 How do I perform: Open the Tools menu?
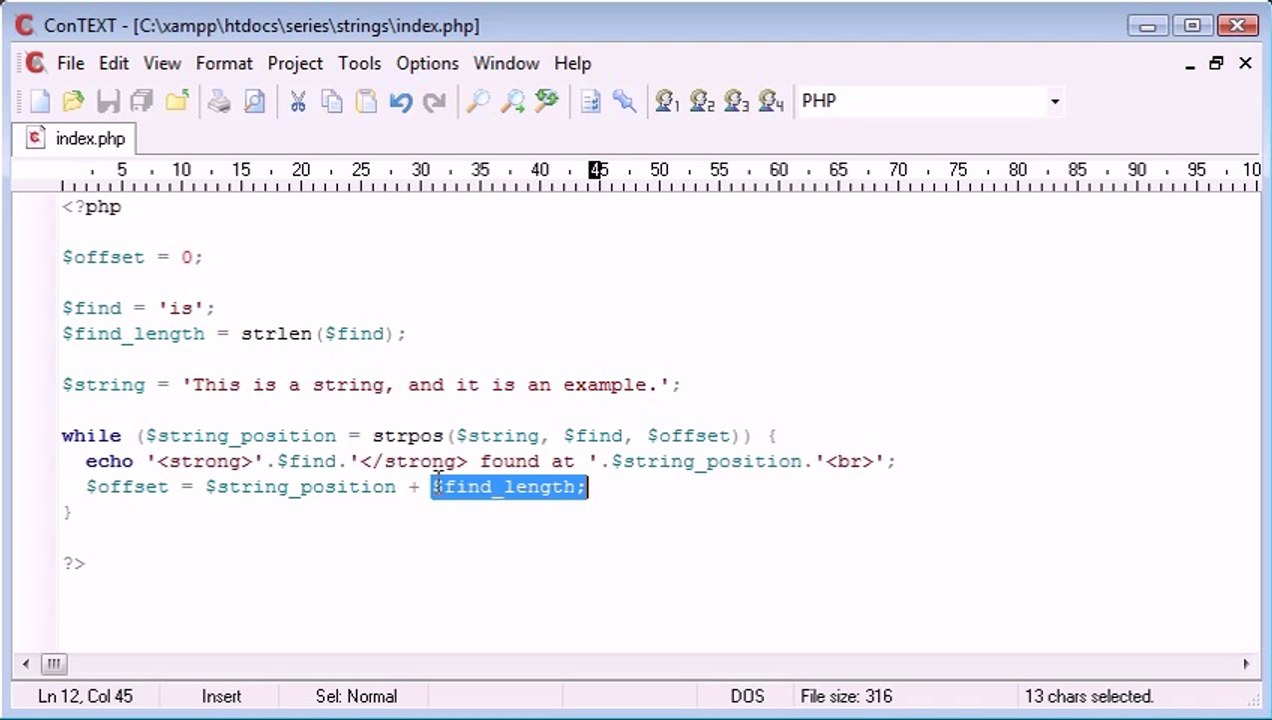tap(359, 63)
